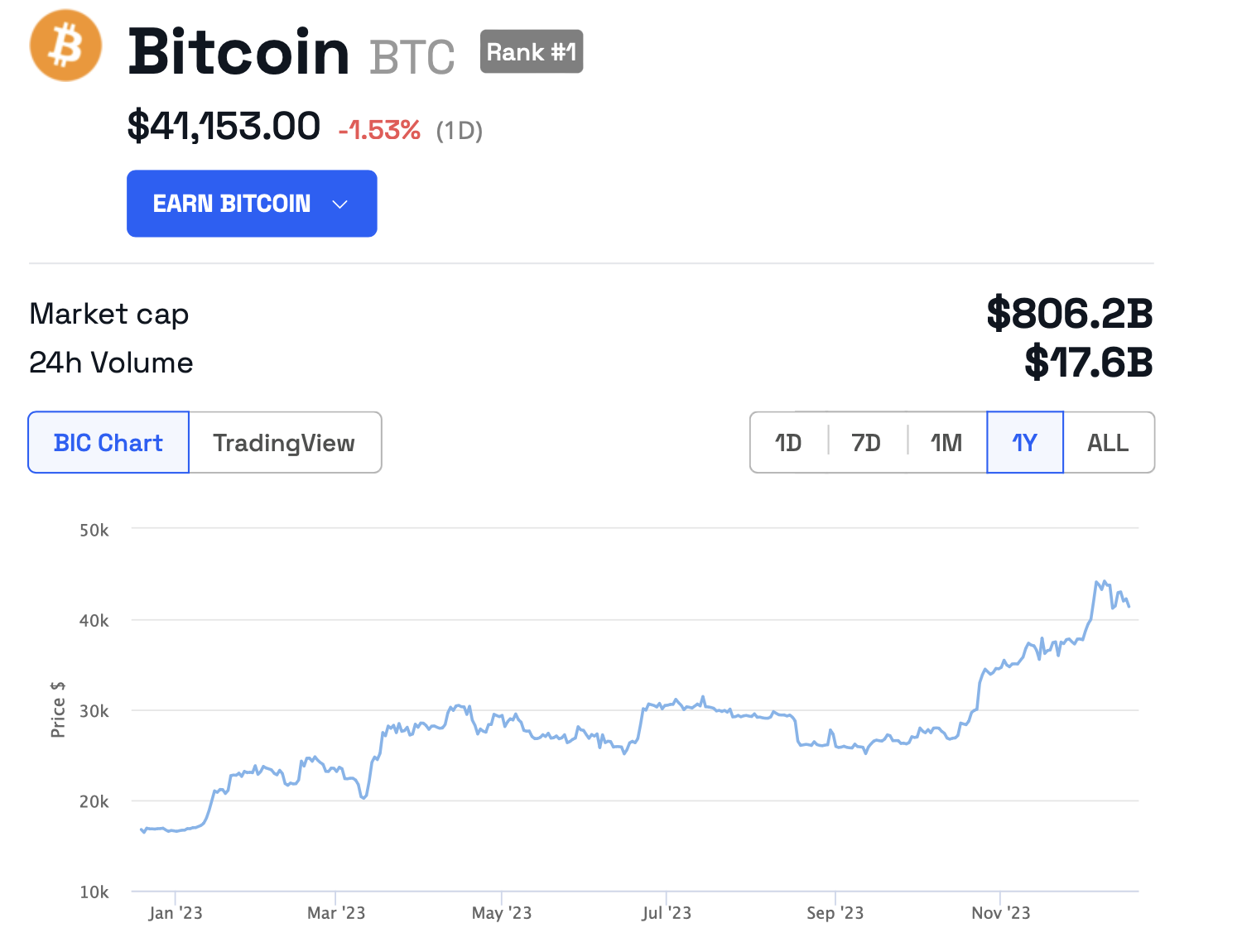Click the Bitcoin heading title
Screen dimensions: 1242x952
(x=238, y=52)
